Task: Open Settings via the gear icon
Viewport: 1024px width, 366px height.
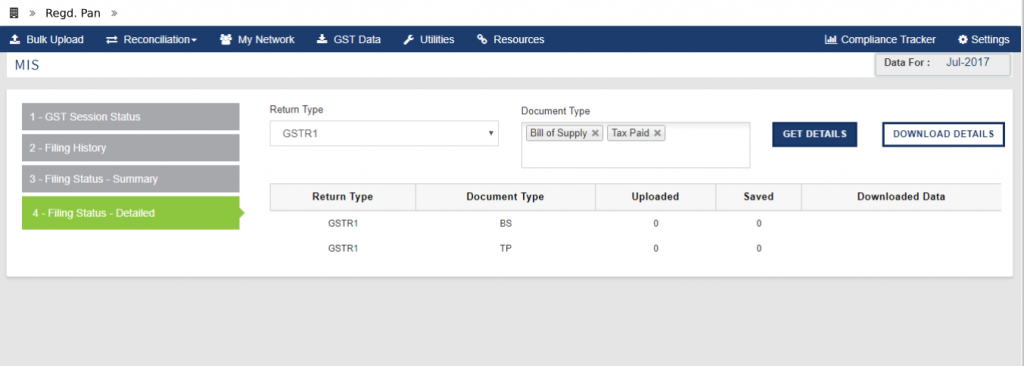Action: click(963, 39)
